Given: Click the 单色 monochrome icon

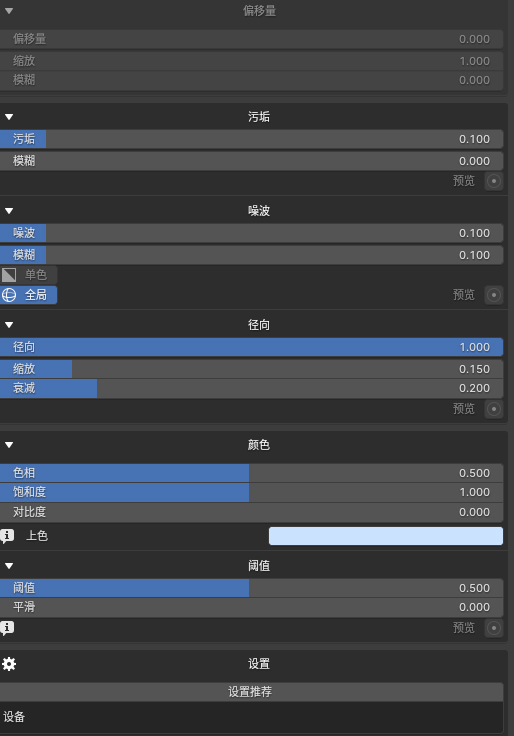Looking at the screenshot, I should pyautogui.click(x=9, y=275).
